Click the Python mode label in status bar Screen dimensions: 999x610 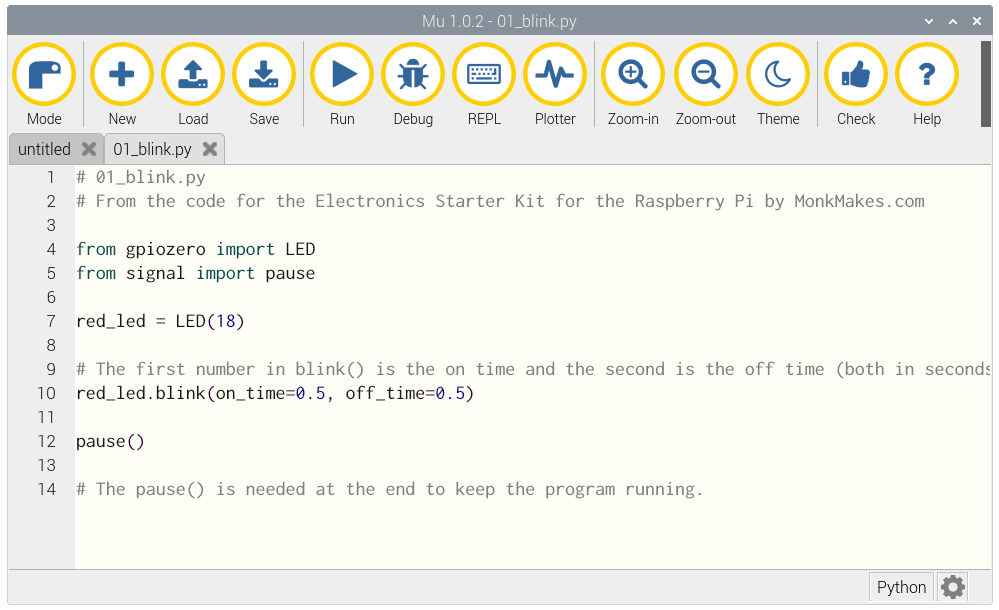click(901, 587)
